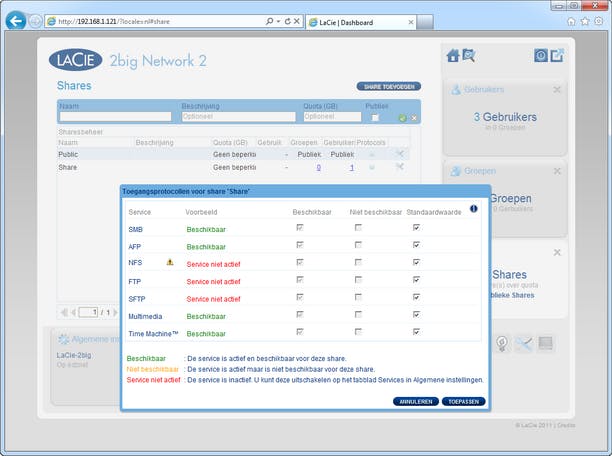Open settings wrench icon for Share row
Viewport: 612px width, 456px height.
point(400,167)
